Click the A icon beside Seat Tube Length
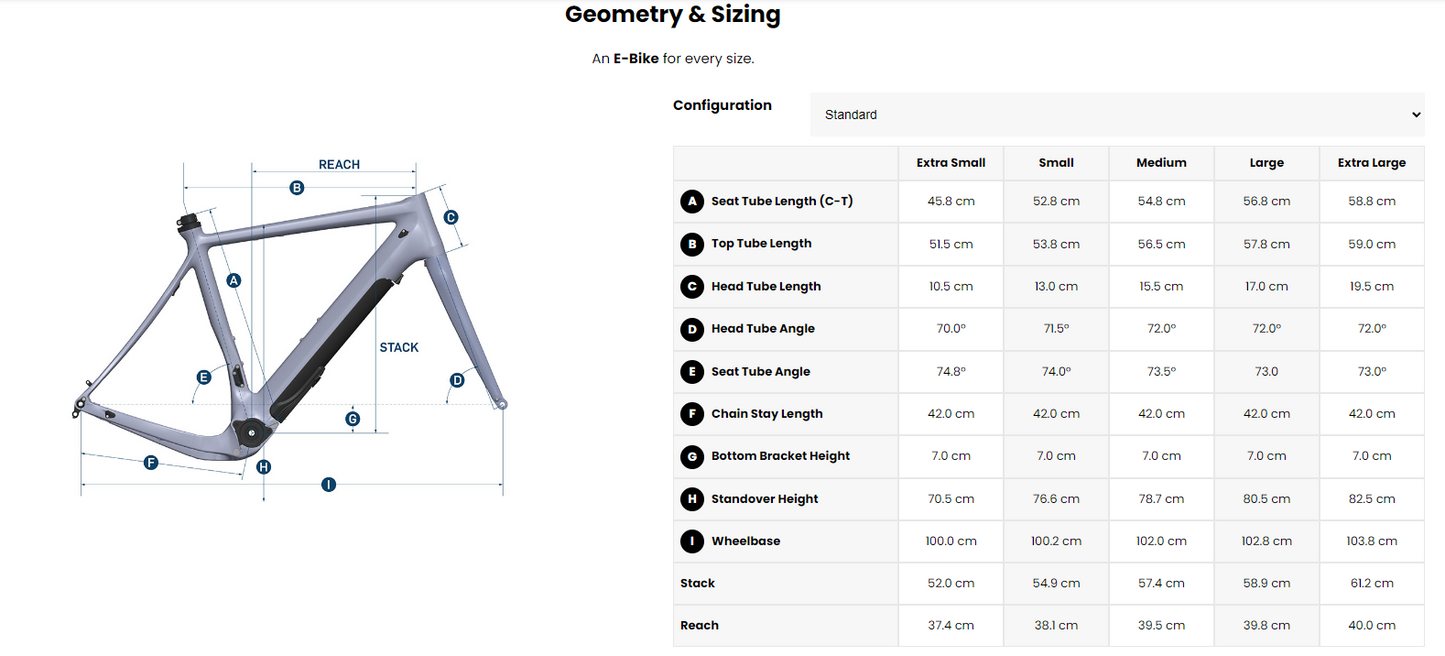The height and width of the screenshot is (656, 1445). [691, 201]
